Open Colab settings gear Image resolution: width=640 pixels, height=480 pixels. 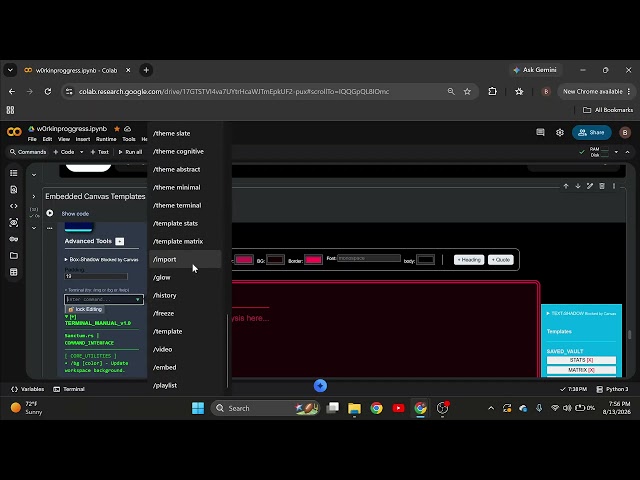(560, 132)
